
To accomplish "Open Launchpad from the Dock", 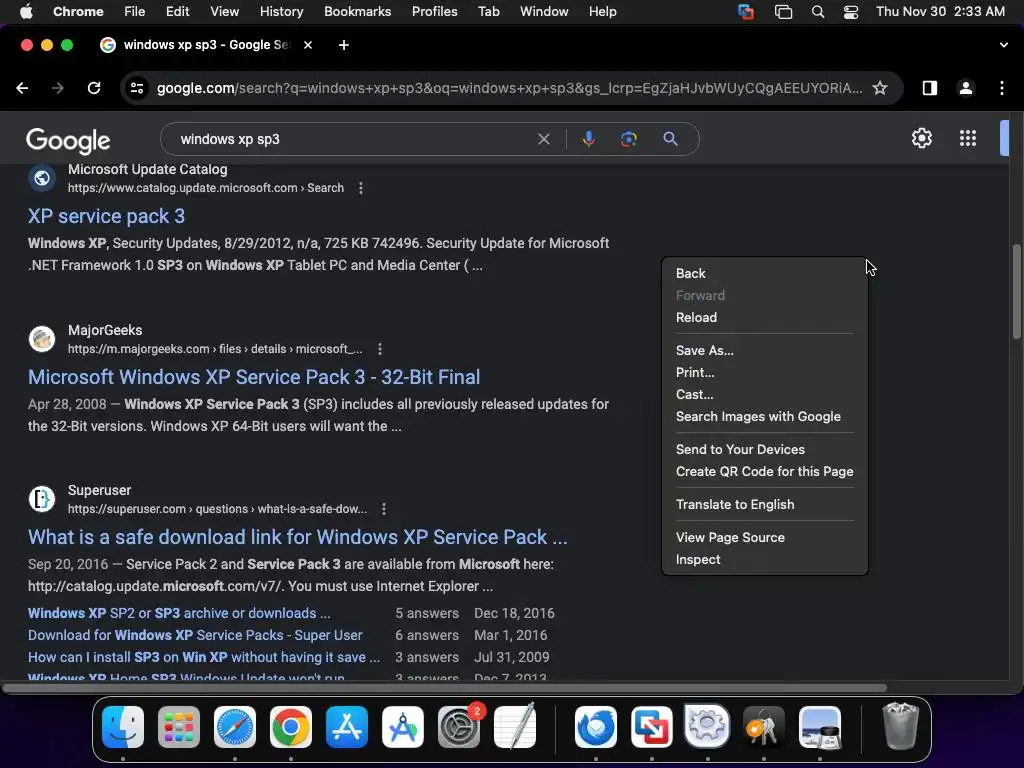I will click(x=178, y=727).
